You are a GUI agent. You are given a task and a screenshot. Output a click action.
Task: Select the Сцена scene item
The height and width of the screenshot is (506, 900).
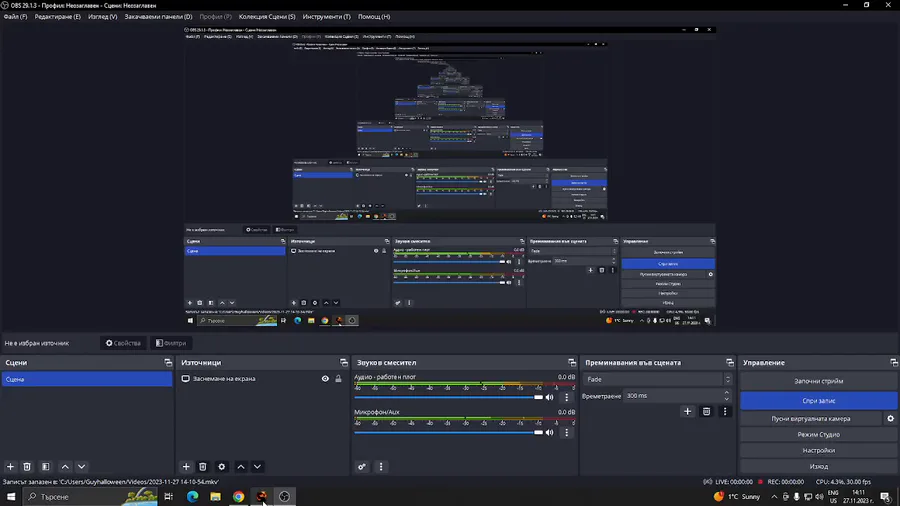[x=87, y=379]
